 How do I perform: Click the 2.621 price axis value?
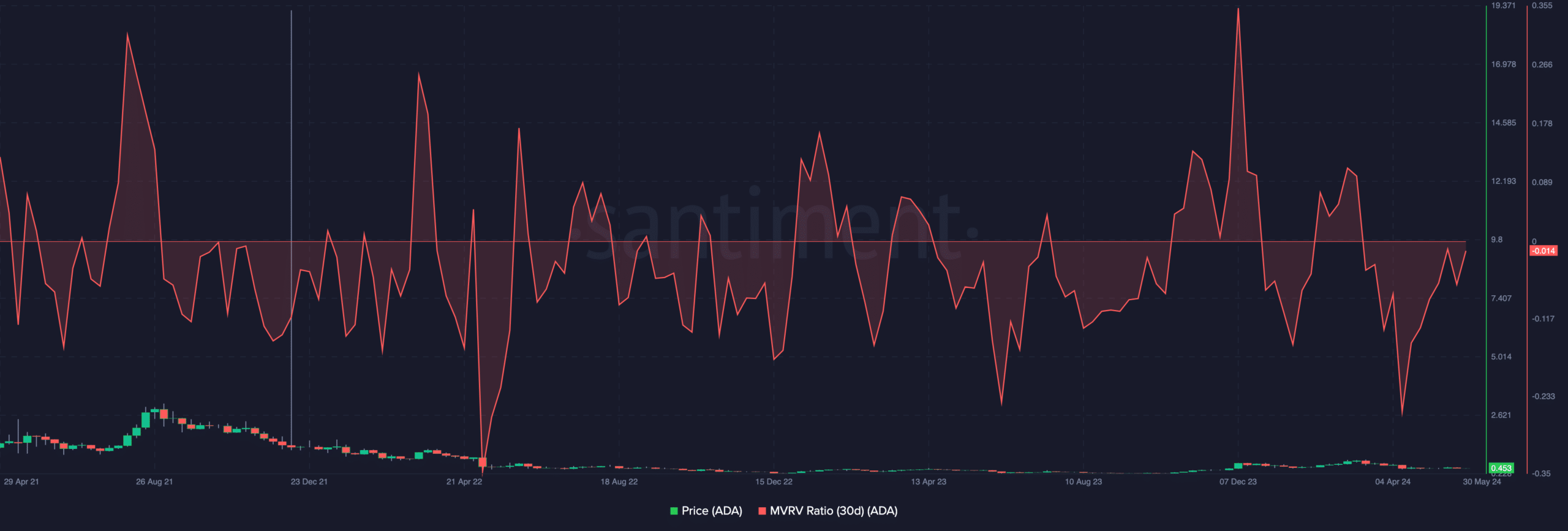click(1501, 416)
